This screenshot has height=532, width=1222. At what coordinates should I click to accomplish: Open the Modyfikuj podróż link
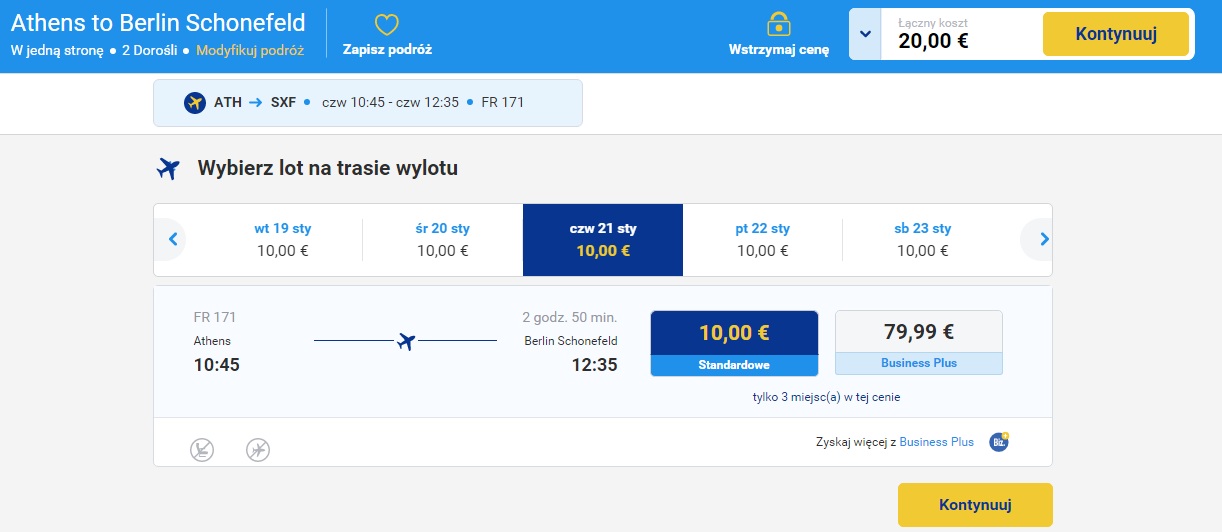(x=250, y=49)
